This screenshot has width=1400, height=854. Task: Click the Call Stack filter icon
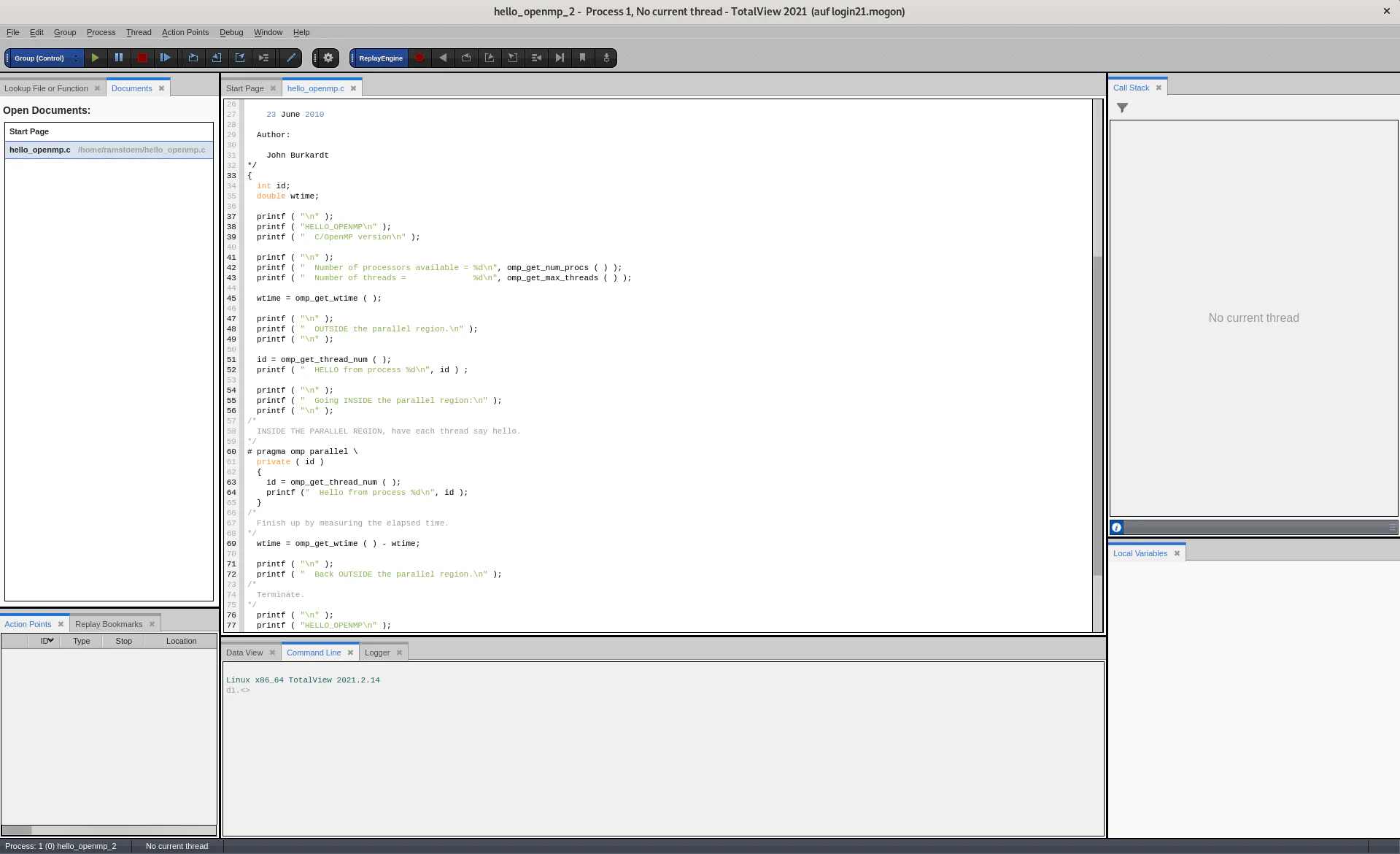pos(1122,108)
